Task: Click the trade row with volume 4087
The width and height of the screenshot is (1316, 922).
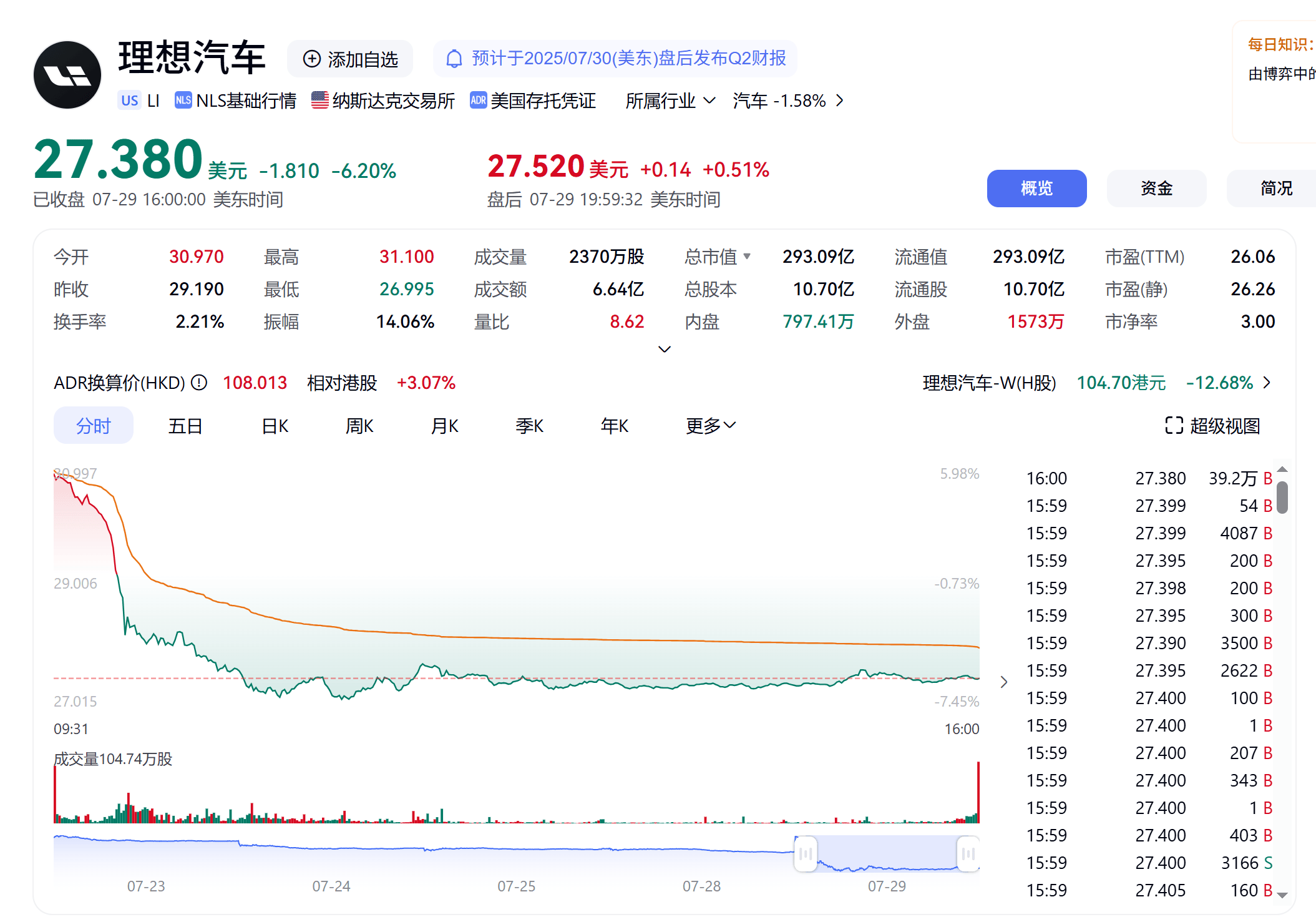Action: (1149, 533)
